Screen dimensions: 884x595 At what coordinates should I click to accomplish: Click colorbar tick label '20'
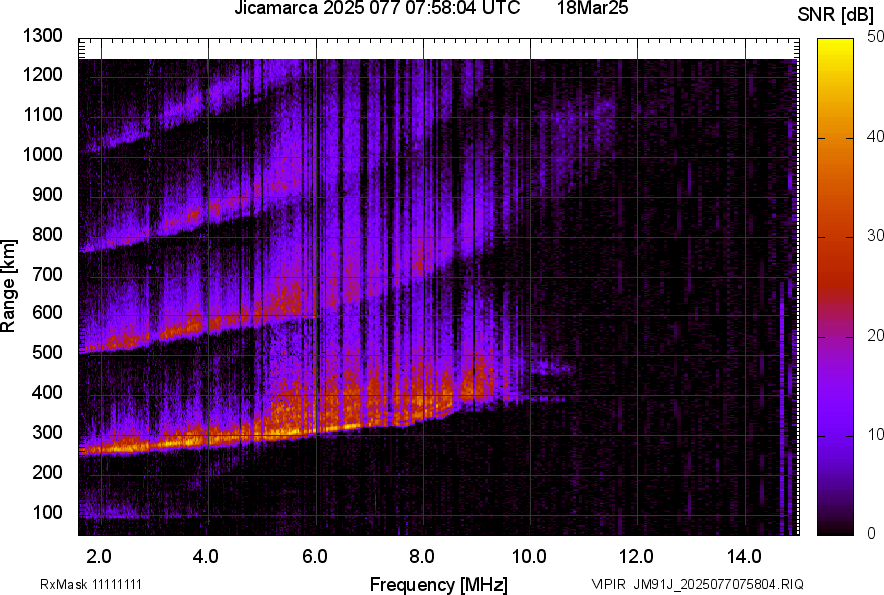click(x=876, y=335)
